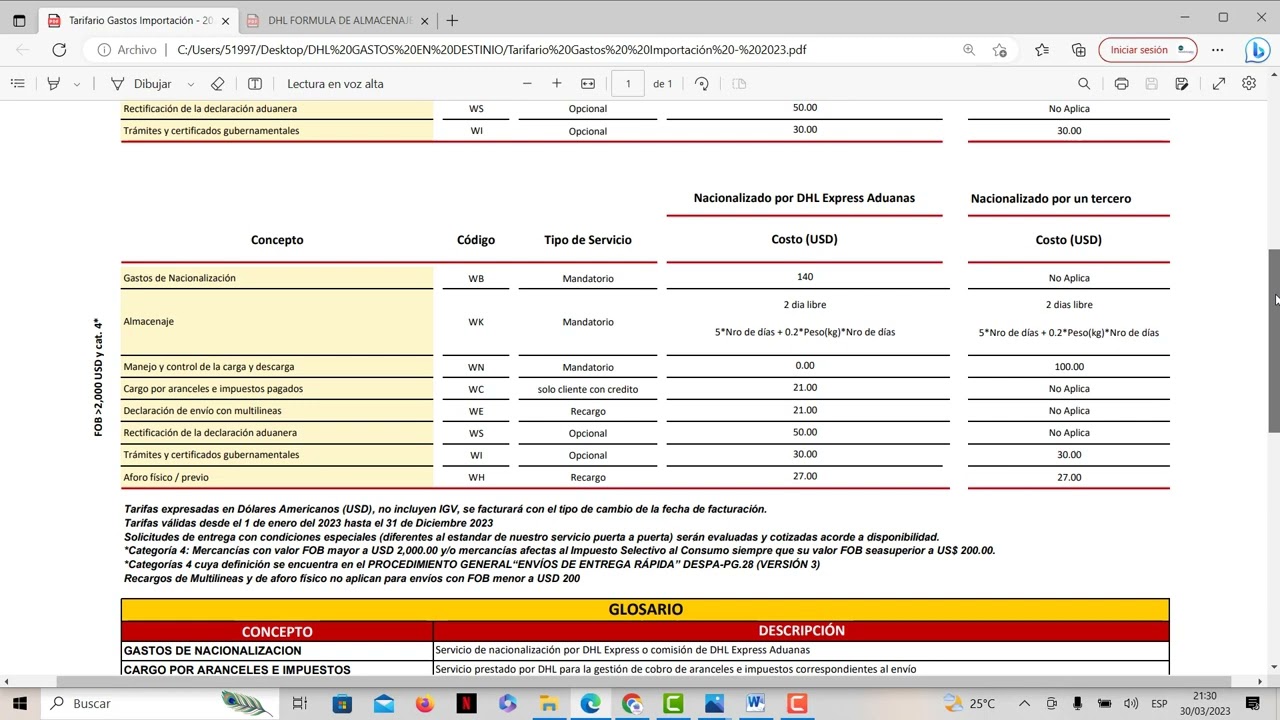Expand highlighter color options
Image resolution: width=1280 pixels, height=720 pixels.
[x=76, y=84]
